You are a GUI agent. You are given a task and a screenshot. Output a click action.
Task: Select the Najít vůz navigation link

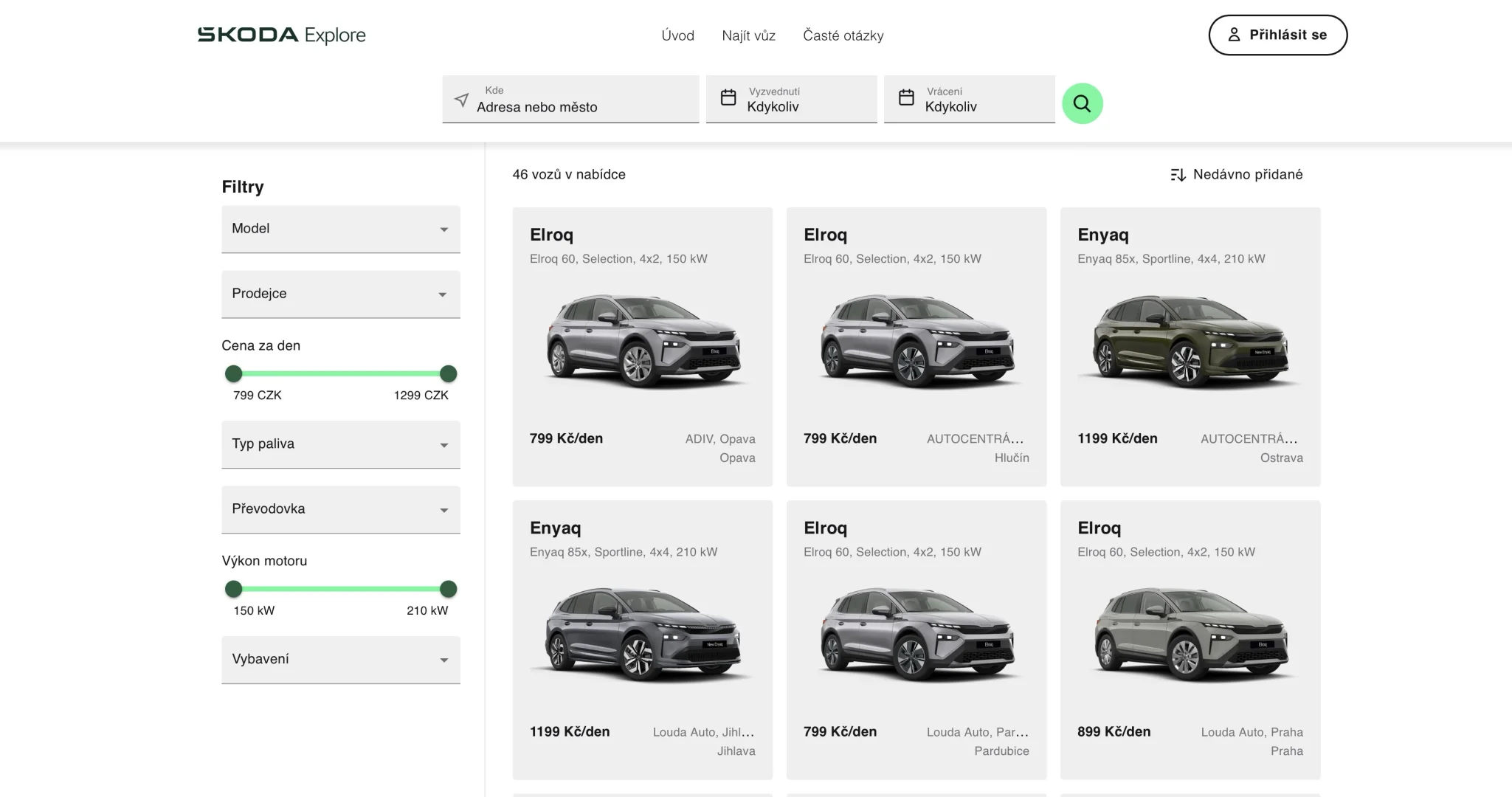[748, 35]
